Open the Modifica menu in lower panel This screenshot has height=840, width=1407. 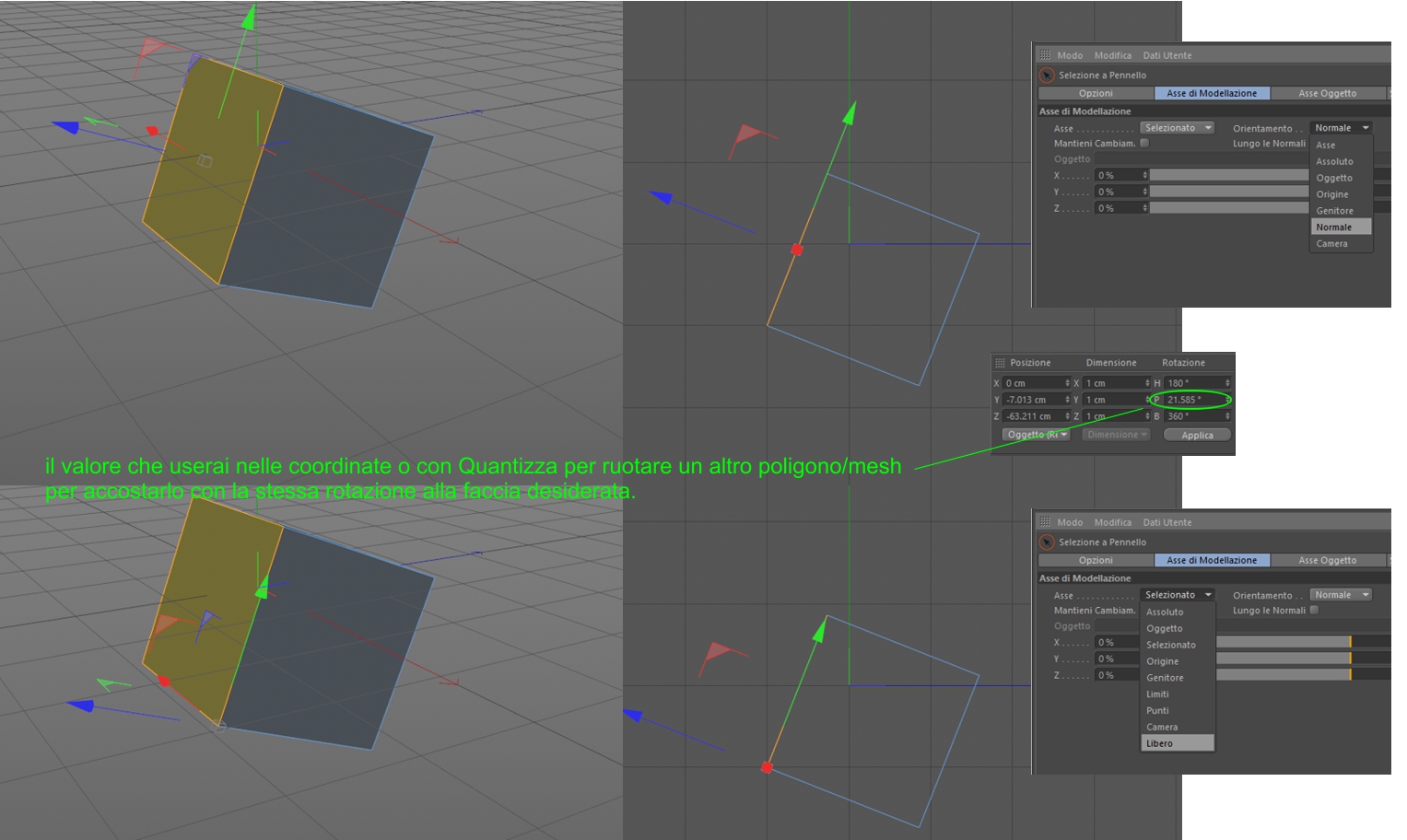1113,522
